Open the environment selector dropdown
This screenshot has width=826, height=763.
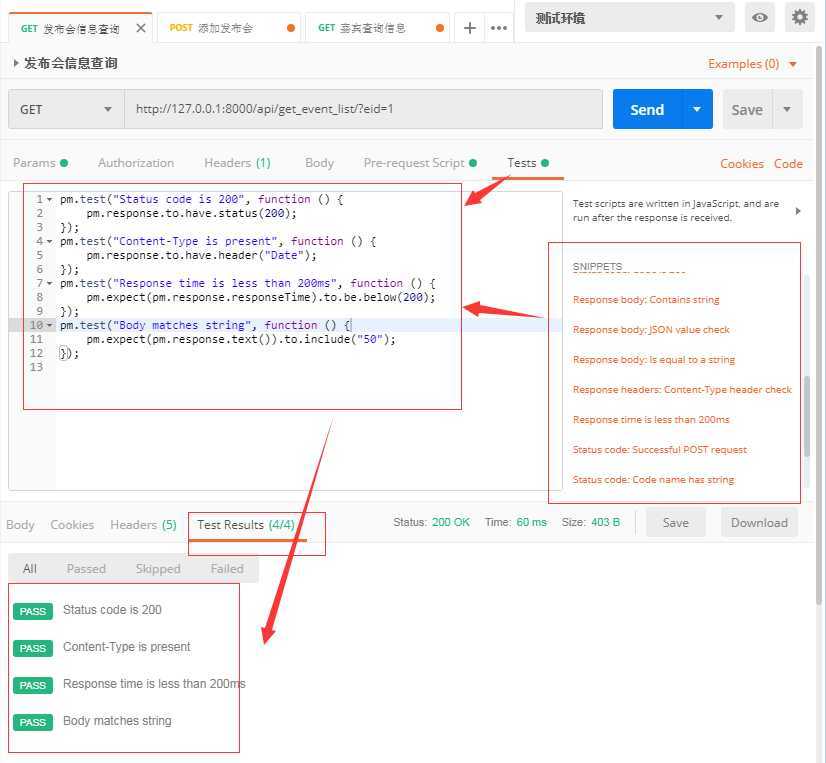pyautogui.click(x=629, y=17)
